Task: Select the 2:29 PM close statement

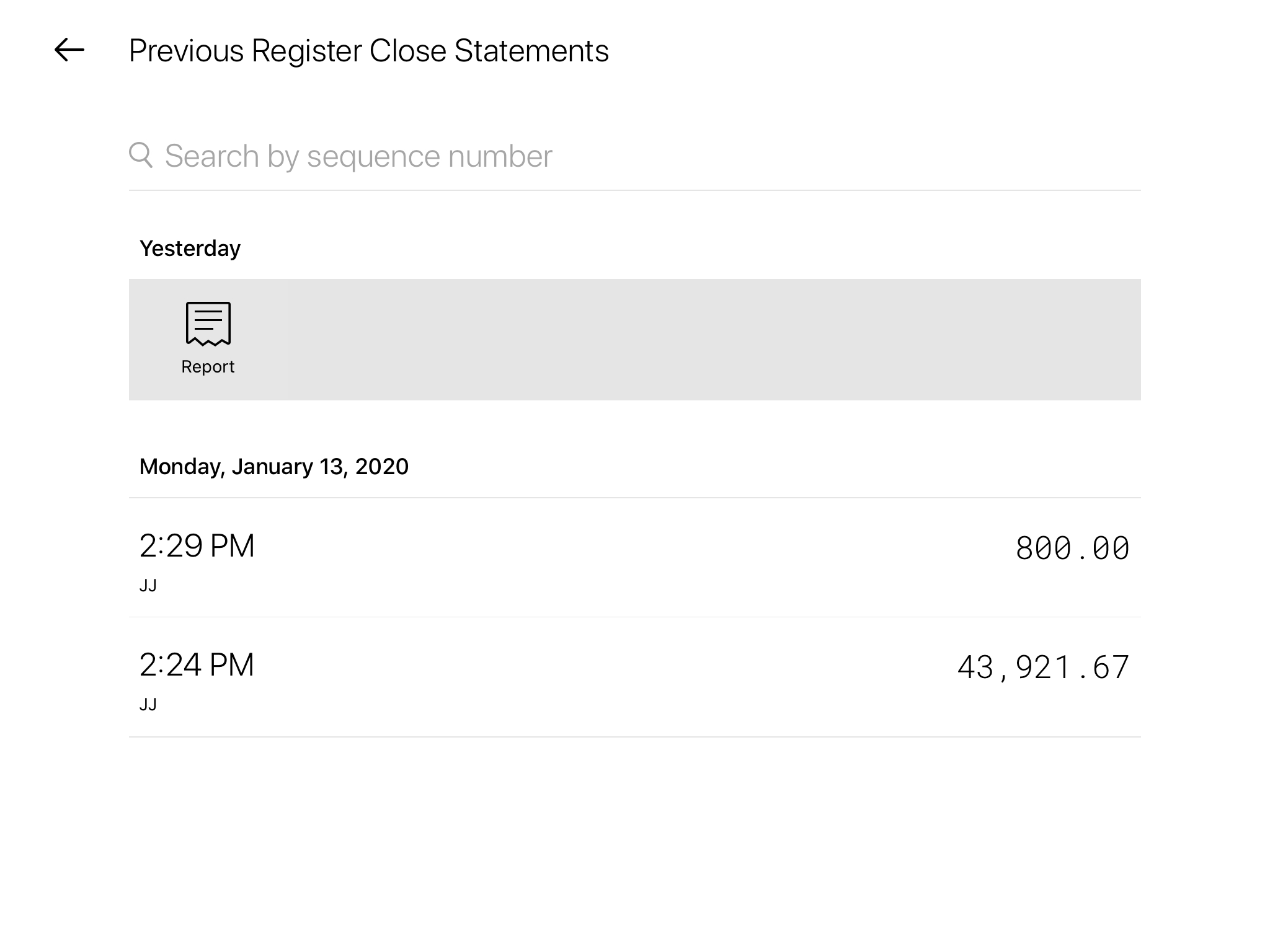Action: click(x=197, y=546)
